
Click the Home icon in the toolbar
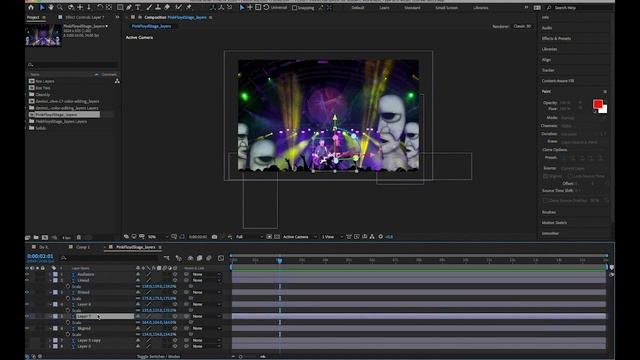point(31,7)
